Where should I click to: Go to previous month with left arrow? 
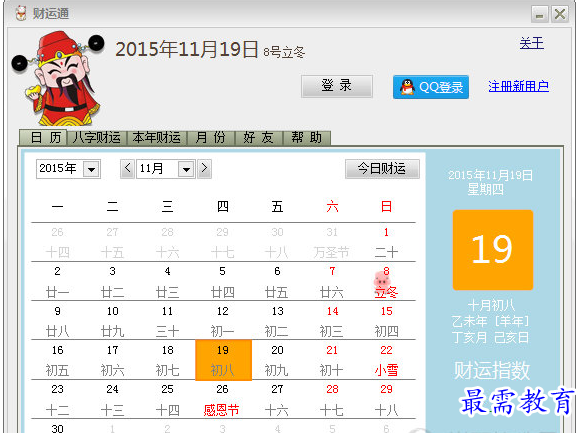pos(128,169)
